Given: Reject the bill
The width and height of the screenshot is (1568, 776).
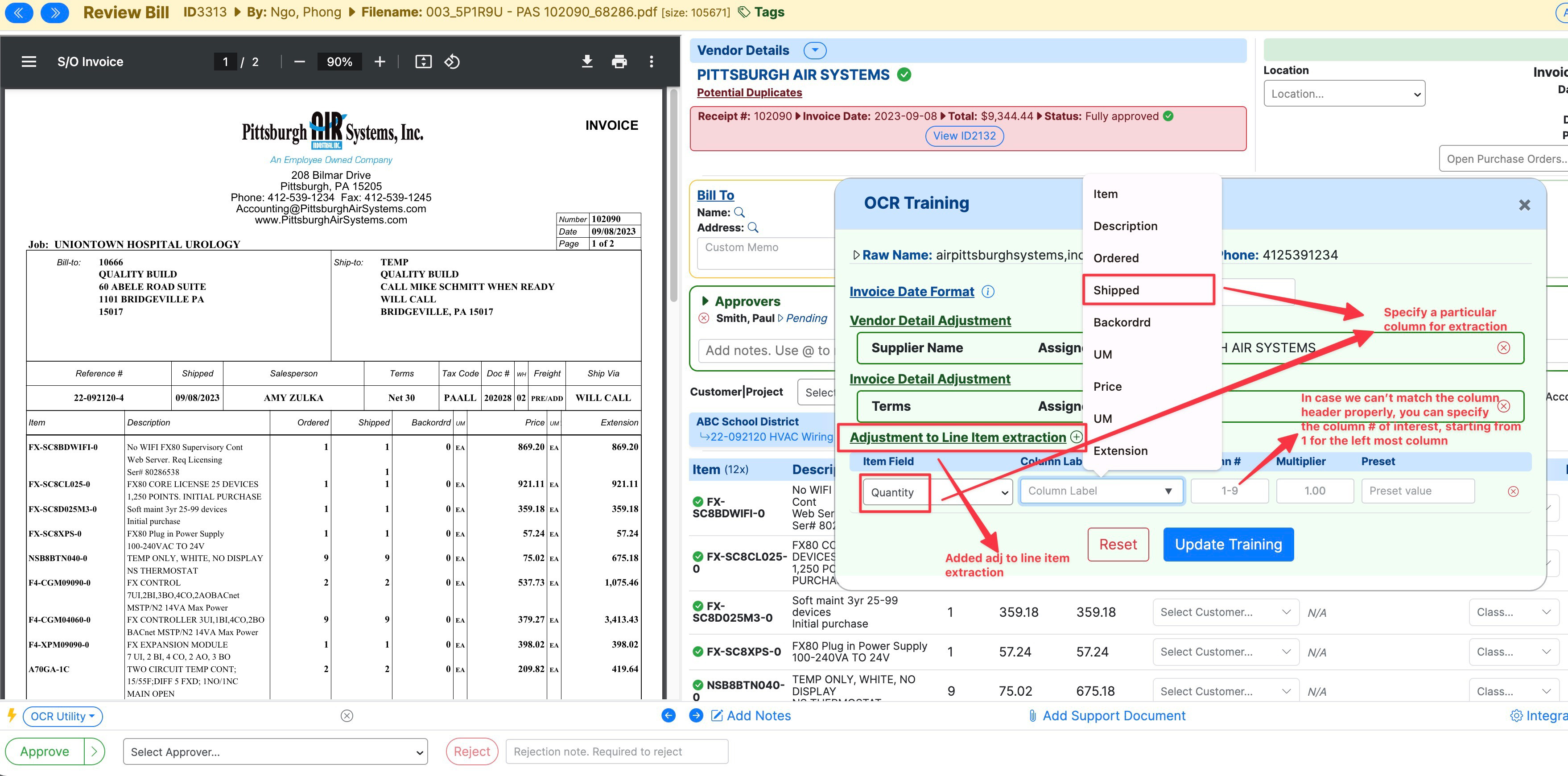Looking at the screenshot, I should click(x=472, y=751).
